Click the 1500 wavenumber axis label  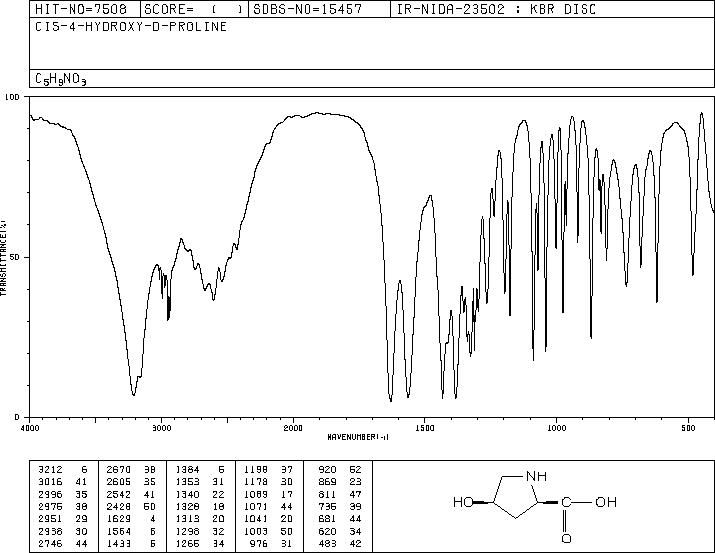coord(425,428)
